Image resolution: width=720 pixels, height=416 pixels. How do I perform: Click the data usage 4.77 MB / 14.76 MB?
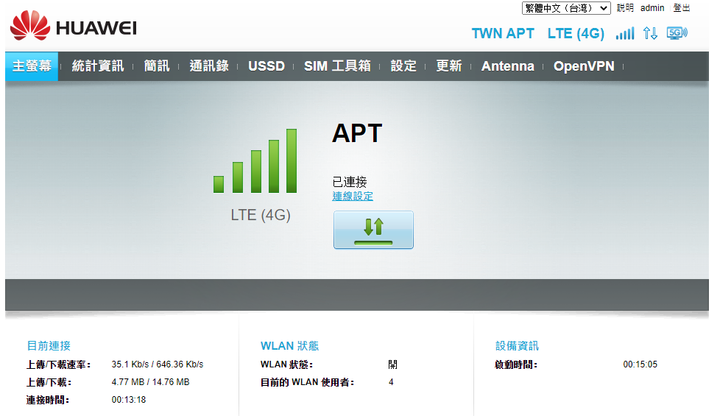pos(150,382)
